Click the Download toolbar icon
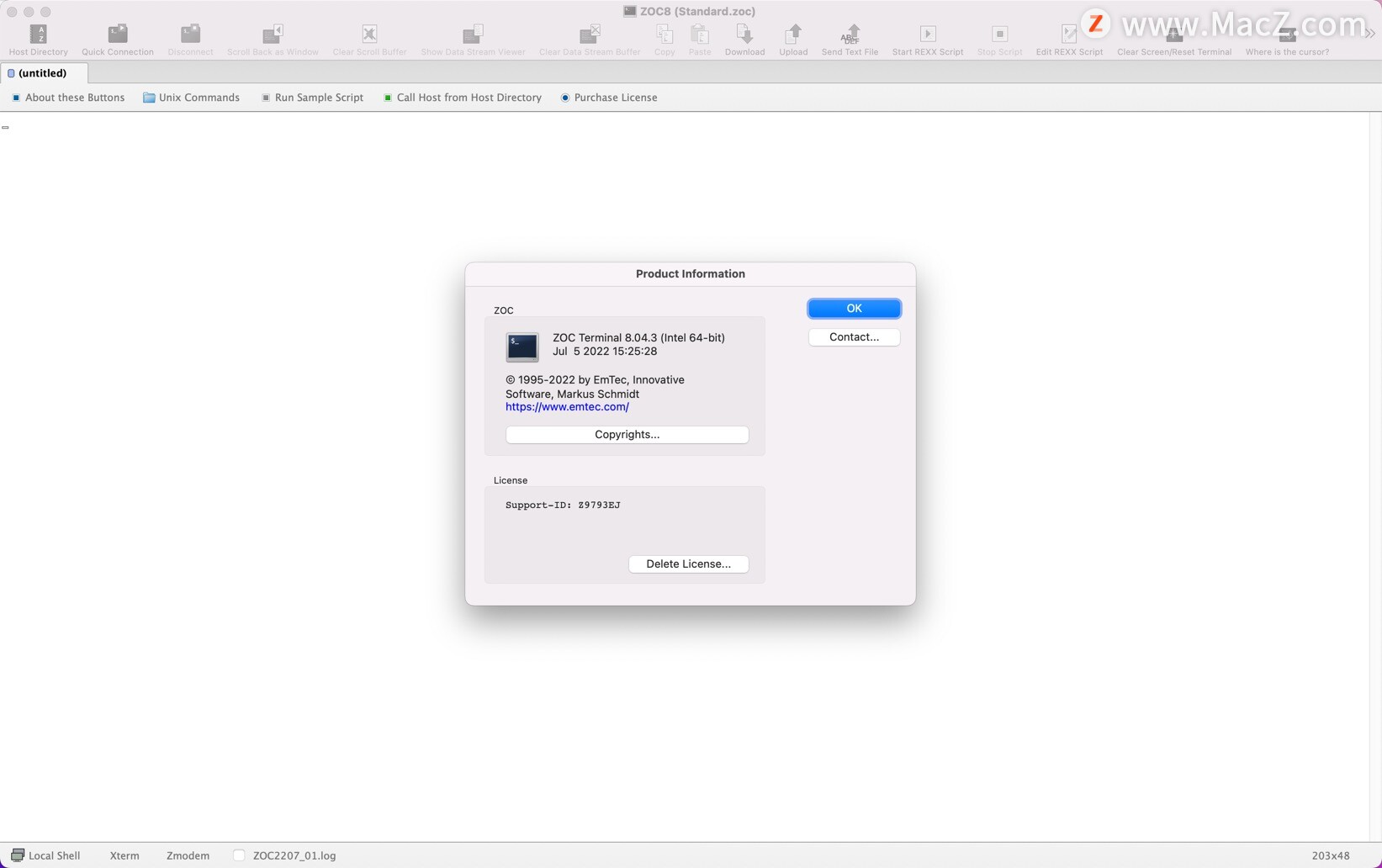 coord(744,34)
